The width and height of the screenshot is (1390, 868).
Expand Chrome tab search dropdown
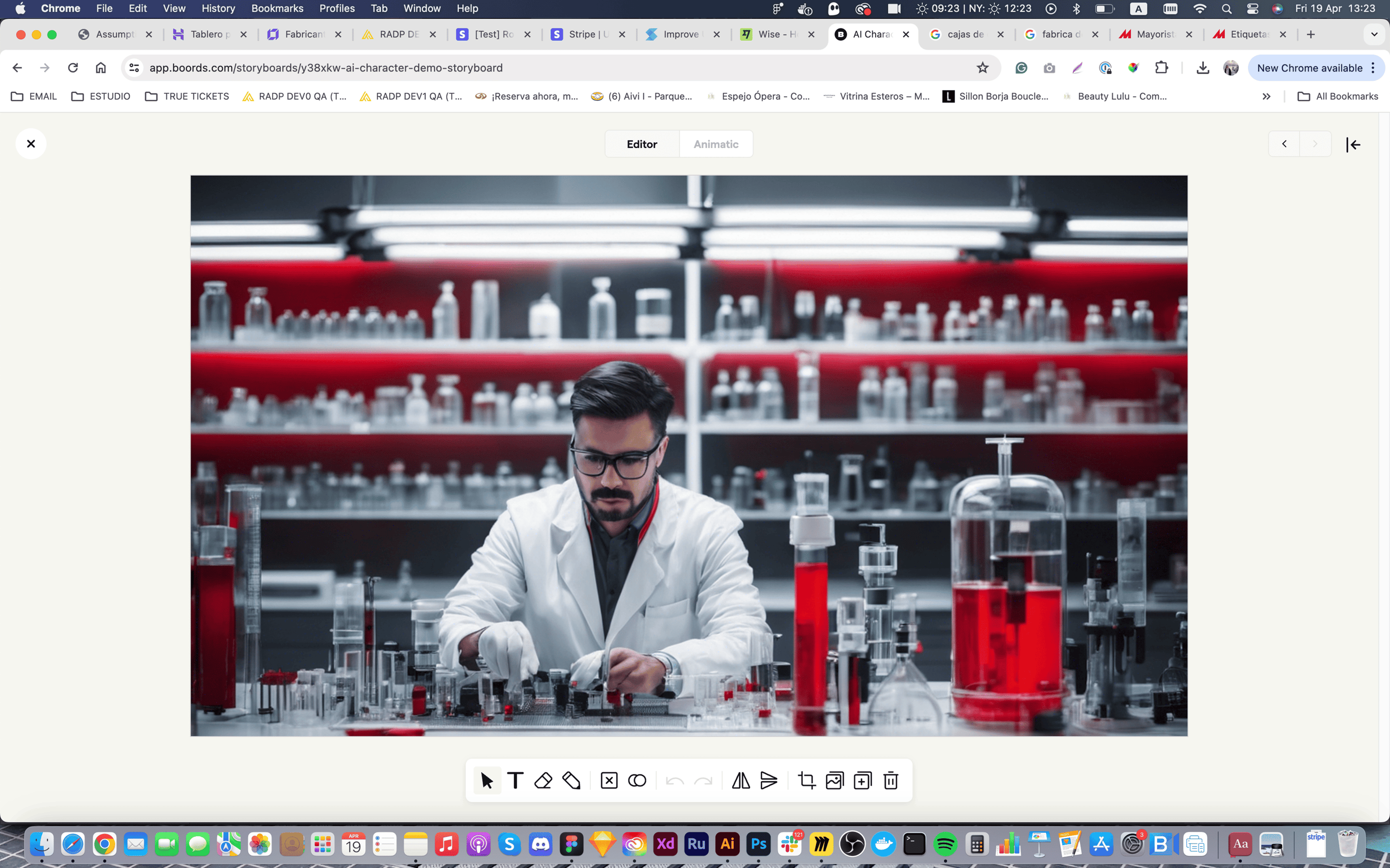[1374, 34]
